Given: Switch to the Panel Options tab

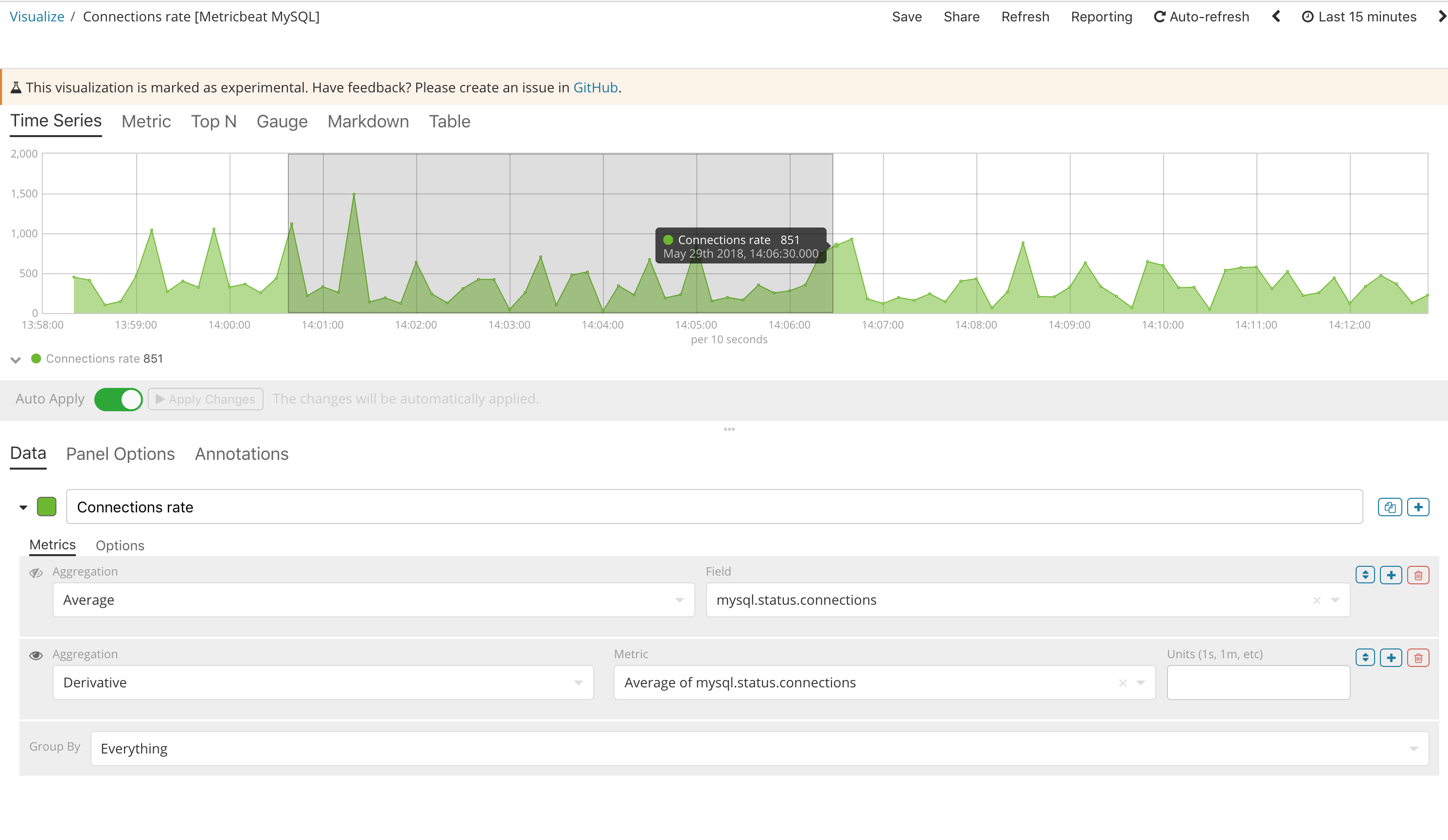Looking at the screenshot, I should pyautogui.click(x=120, y=454).
